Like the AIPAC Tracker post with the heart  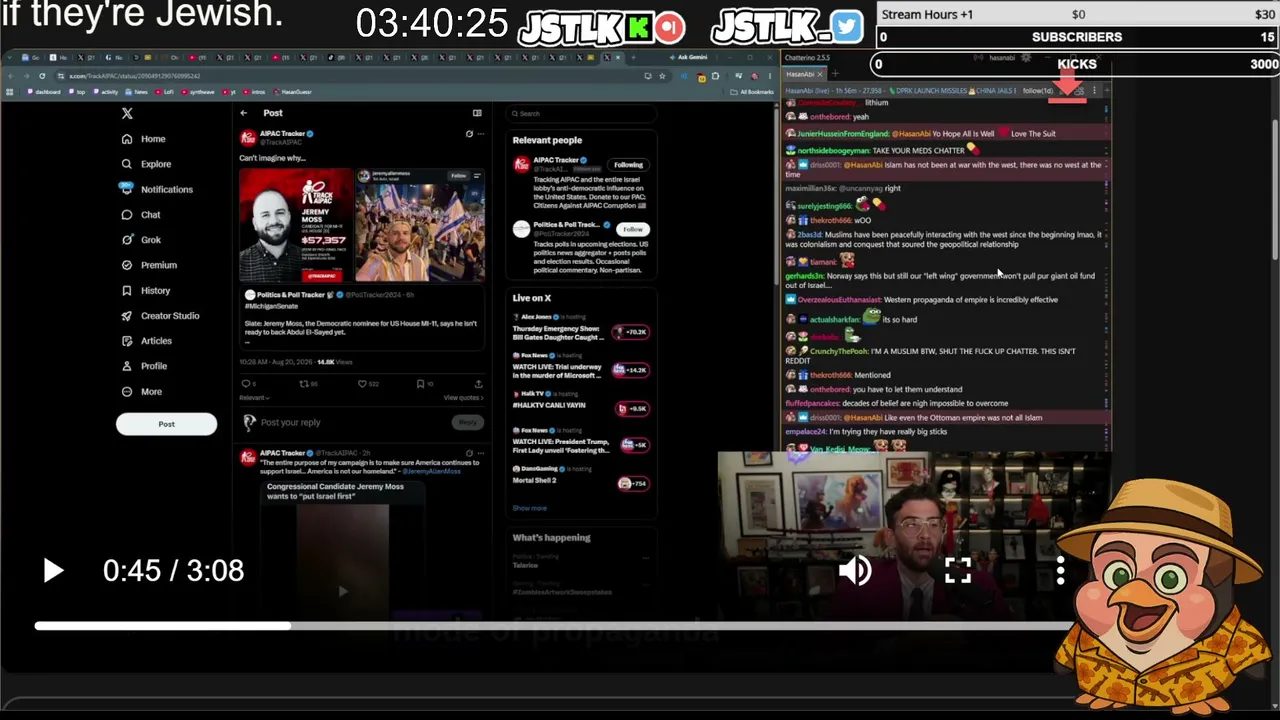coord(362,383)
